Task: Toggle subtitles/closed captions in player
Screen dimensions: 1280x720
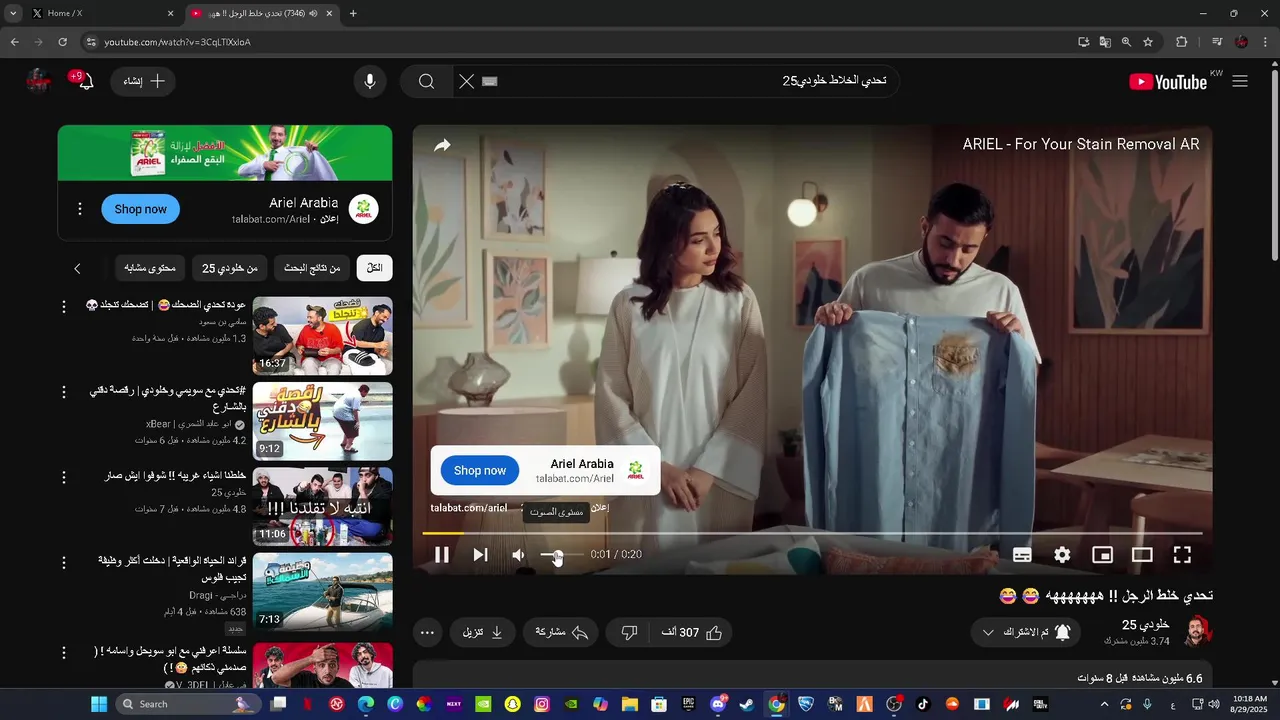Action: (1022, 555)
